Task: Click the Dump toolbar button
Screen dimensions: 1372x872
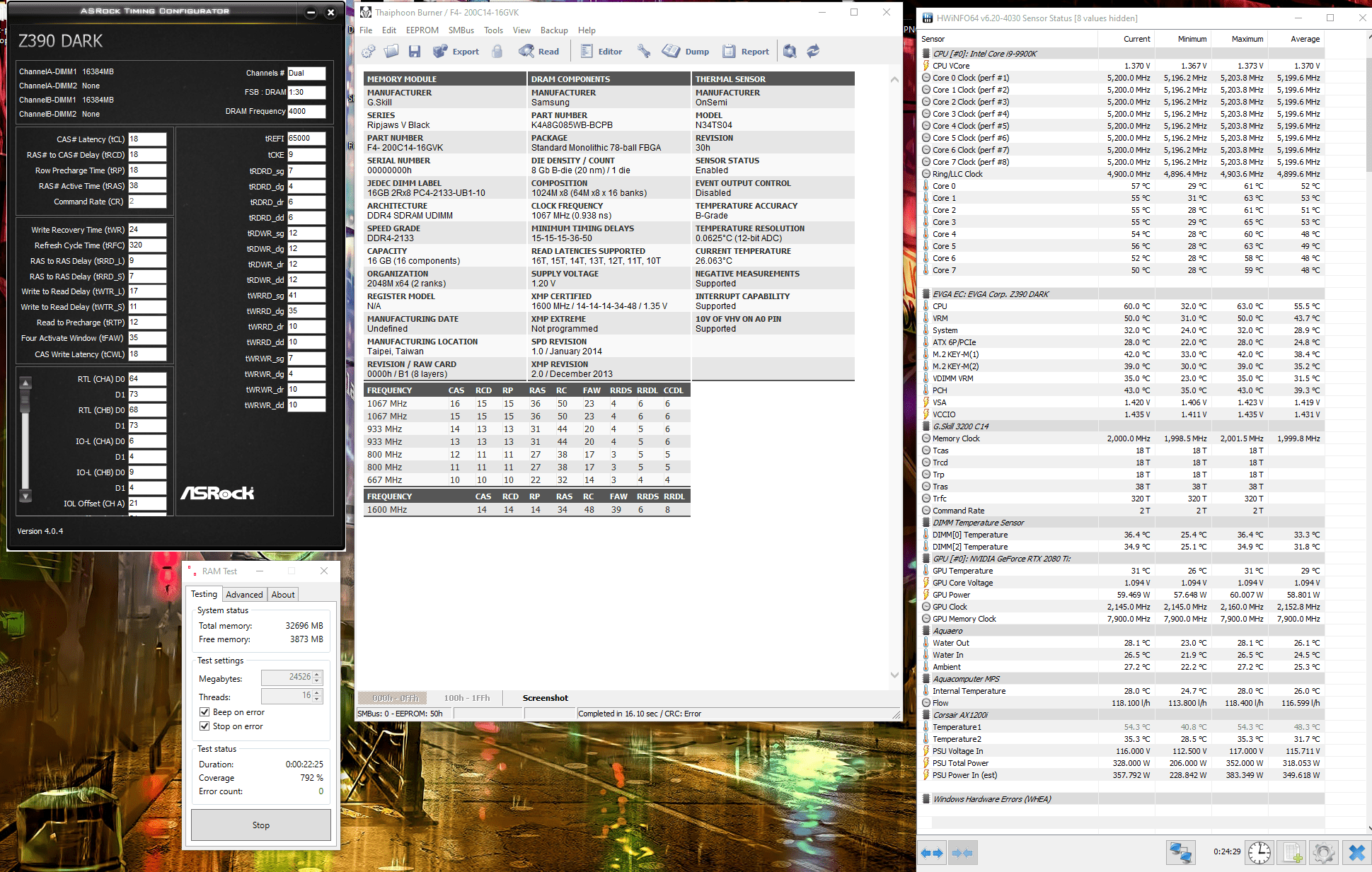Action: click(686, 51)
